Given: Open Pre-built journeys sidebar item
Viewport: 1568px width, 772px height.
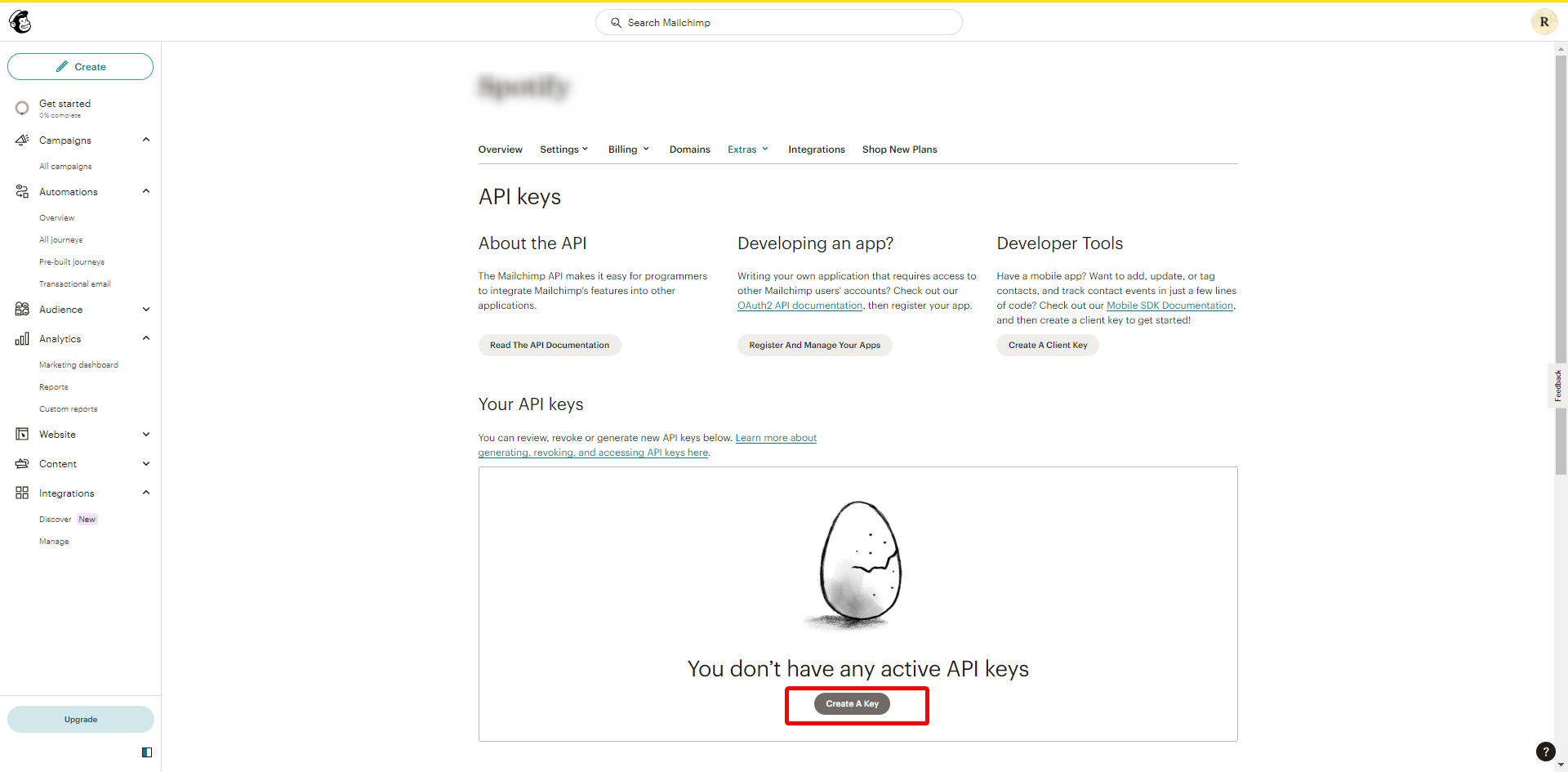Looking at the screenshot, I should click(72, 261).
